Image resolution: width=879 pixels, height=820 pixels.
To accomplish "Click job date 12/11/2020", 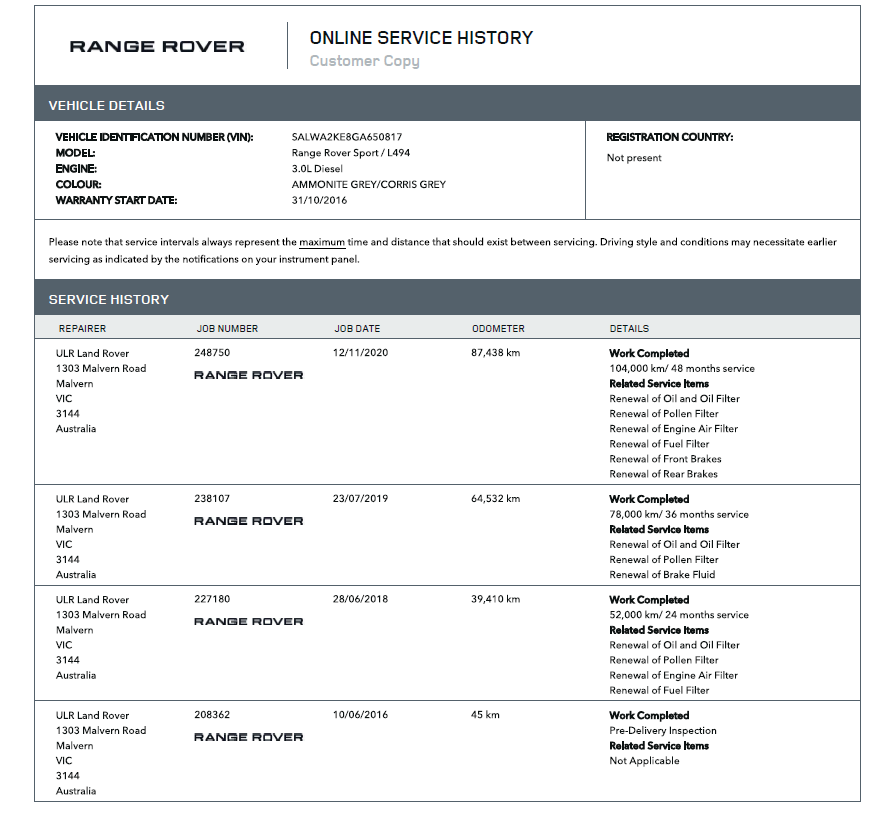I will pyautogui.click(x=360, y=353).
